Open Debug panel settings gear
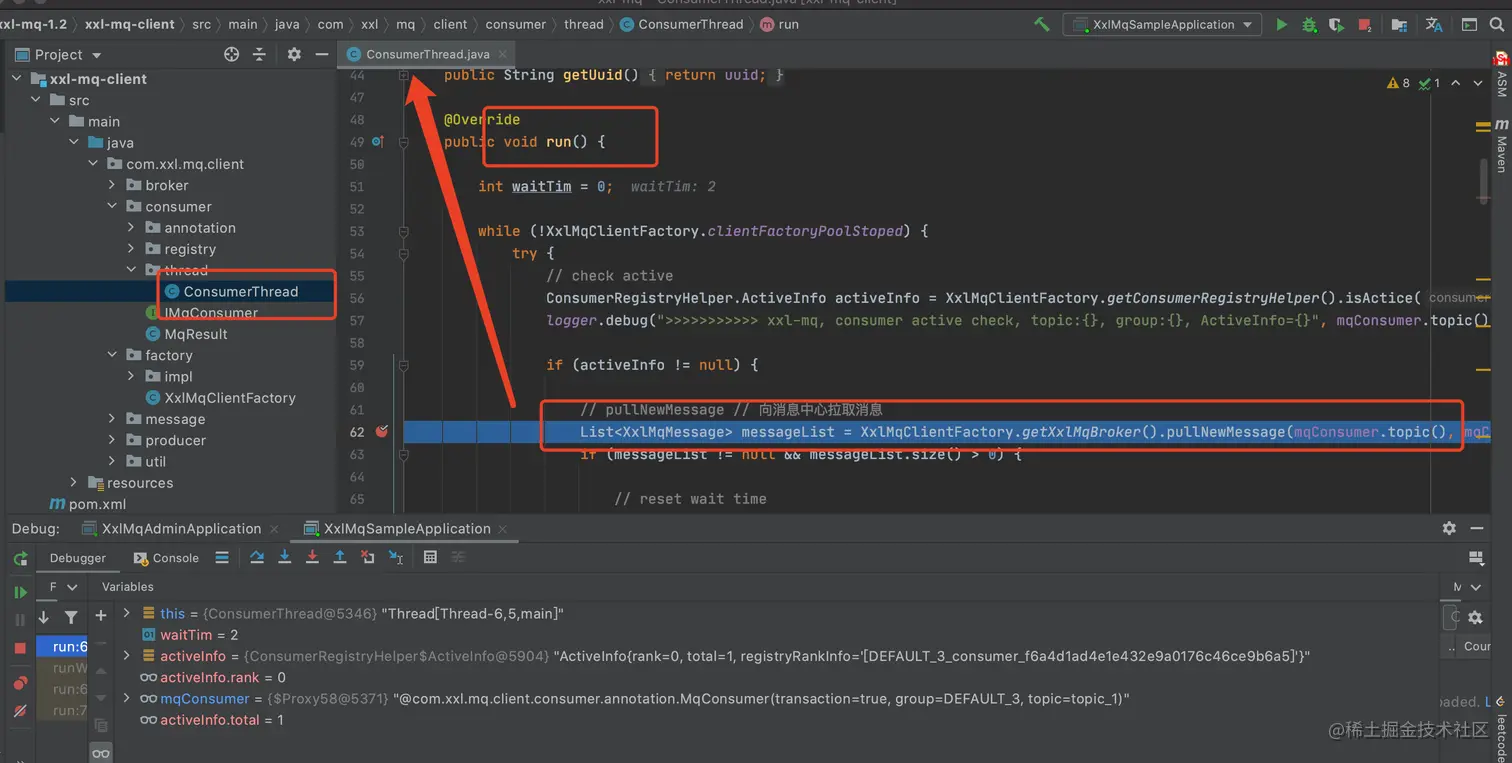Viewport: 1512px width, 763px height. 1449,528
